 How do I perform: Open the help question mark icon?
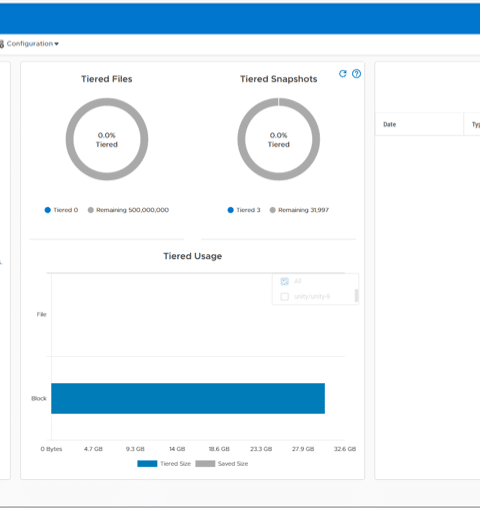tap(356, 74)
